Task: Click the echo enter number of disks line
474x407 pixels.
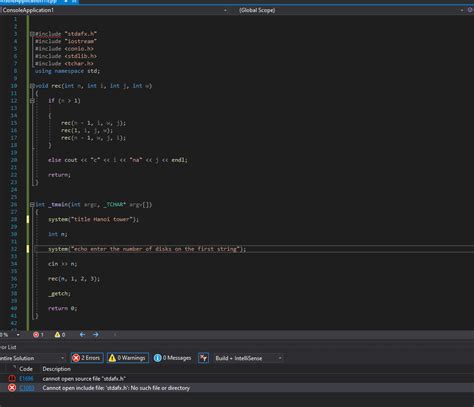Action: (x=147, y=249)
